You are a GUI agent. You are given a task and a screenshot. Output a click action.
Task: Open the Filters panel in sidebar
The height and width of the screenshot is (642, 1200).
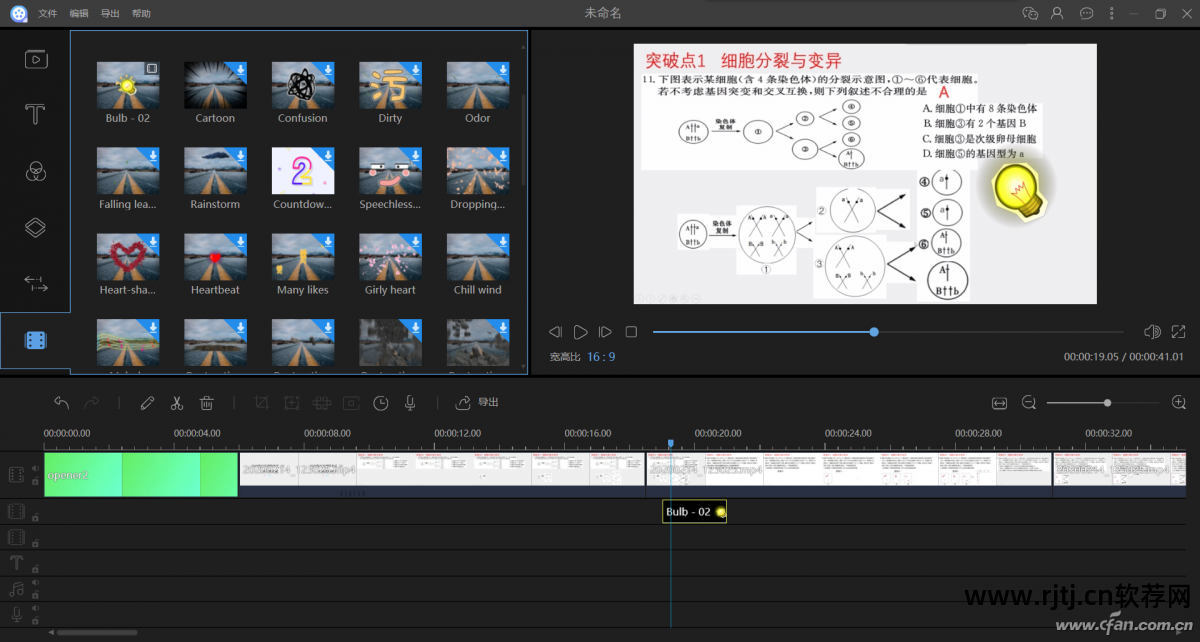coord(36,171)
